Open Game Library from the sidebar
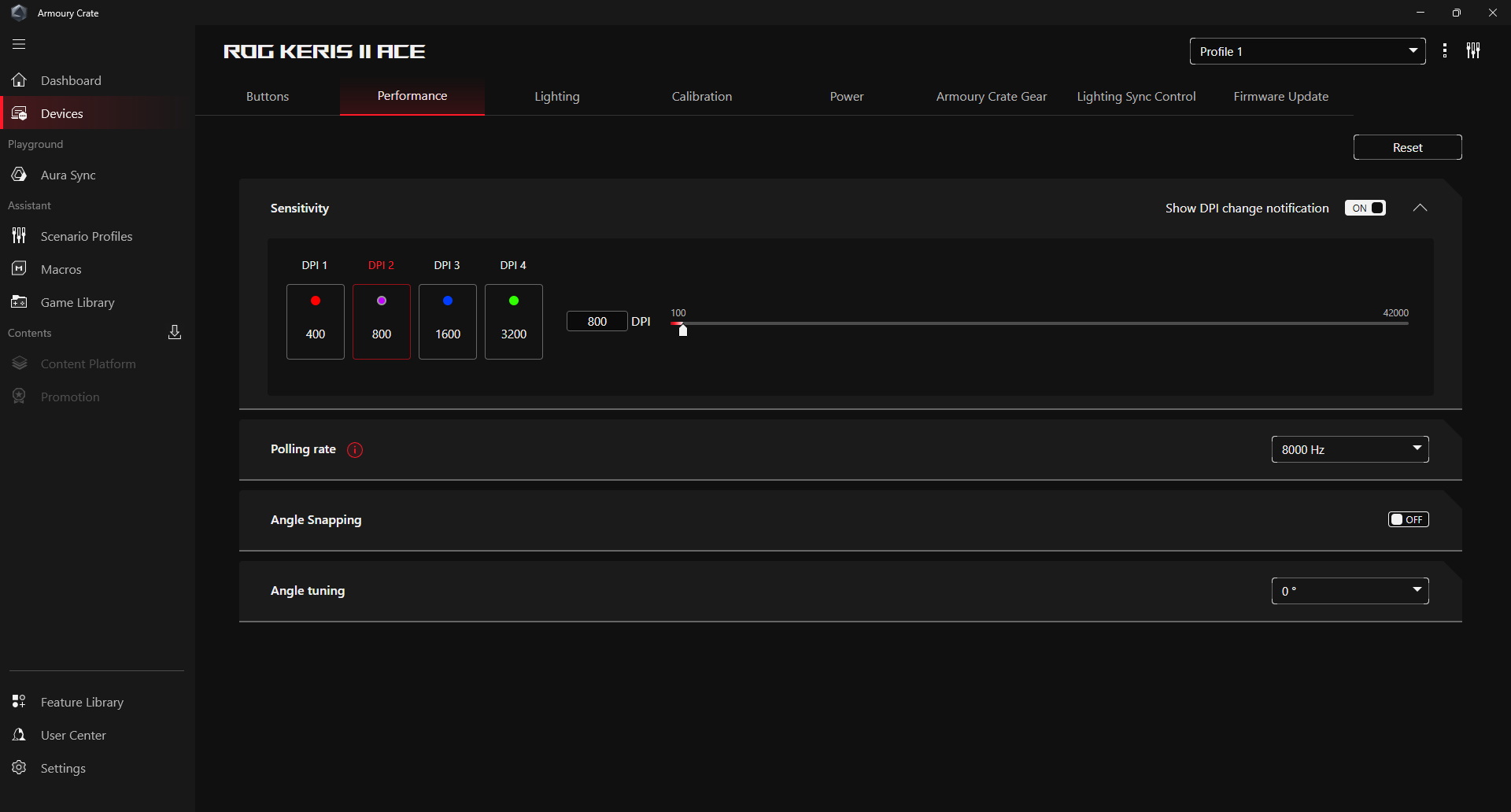 click(98, 302)
